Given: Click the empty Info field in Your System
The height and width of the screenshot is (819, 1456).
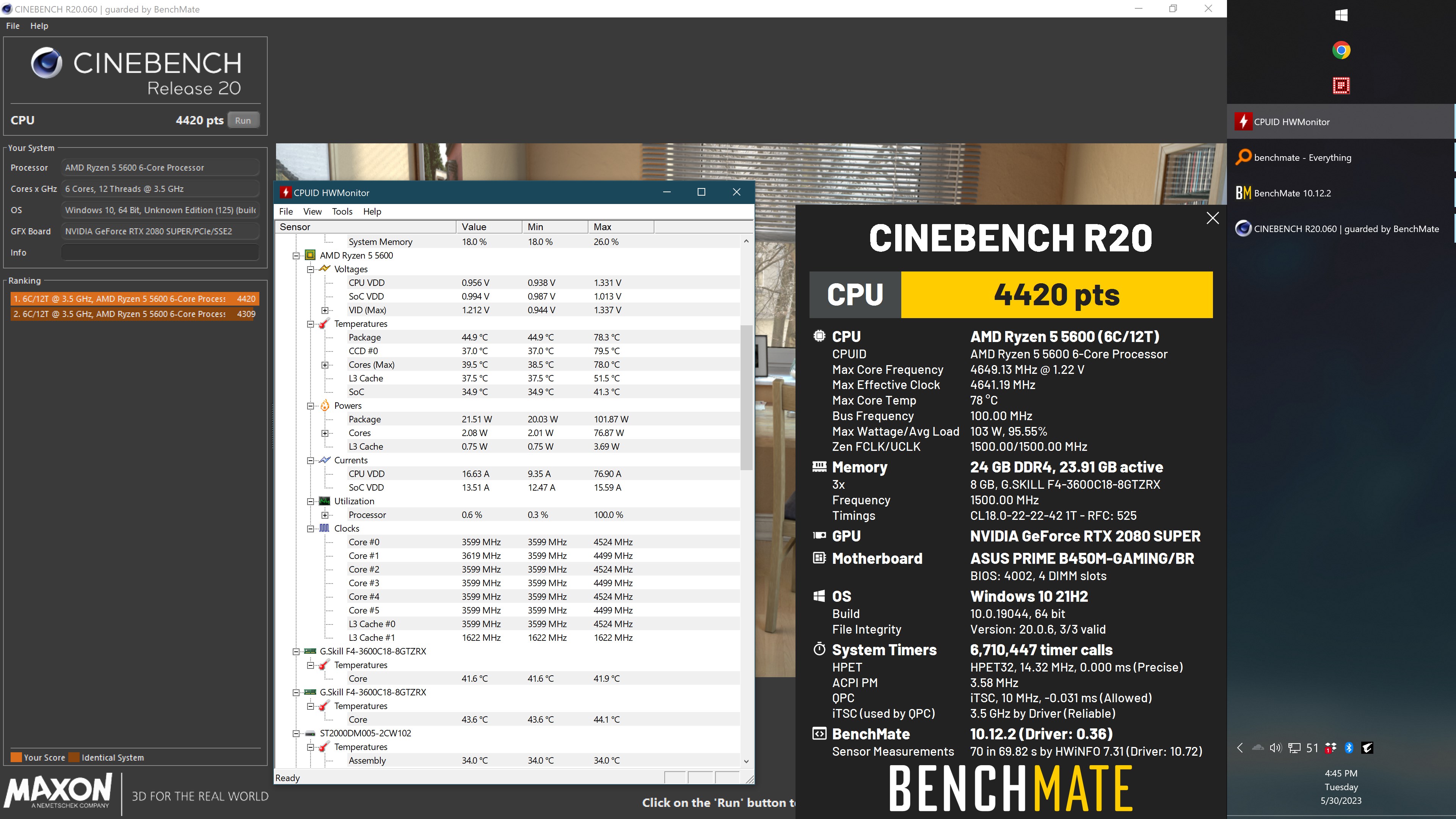Looking at the screenshot, I should point(160,252).
